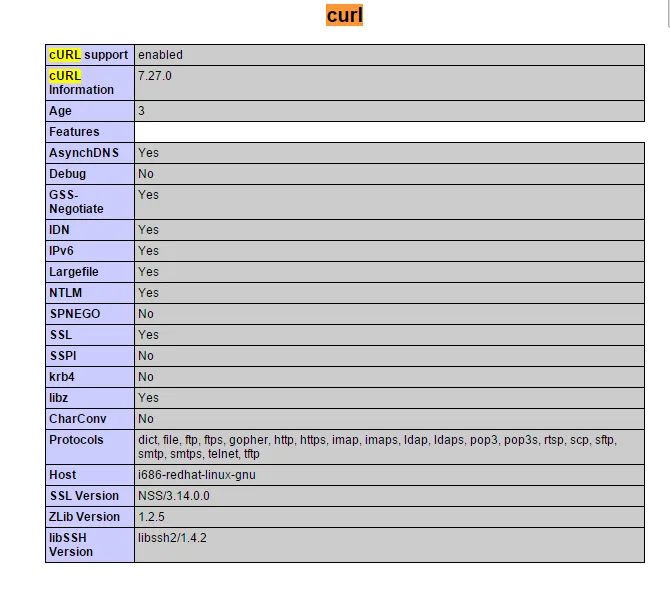This screenshot has height=590, width=670.
Task: Click the 'SSL Version' label
Action: (x=84, y=496)
